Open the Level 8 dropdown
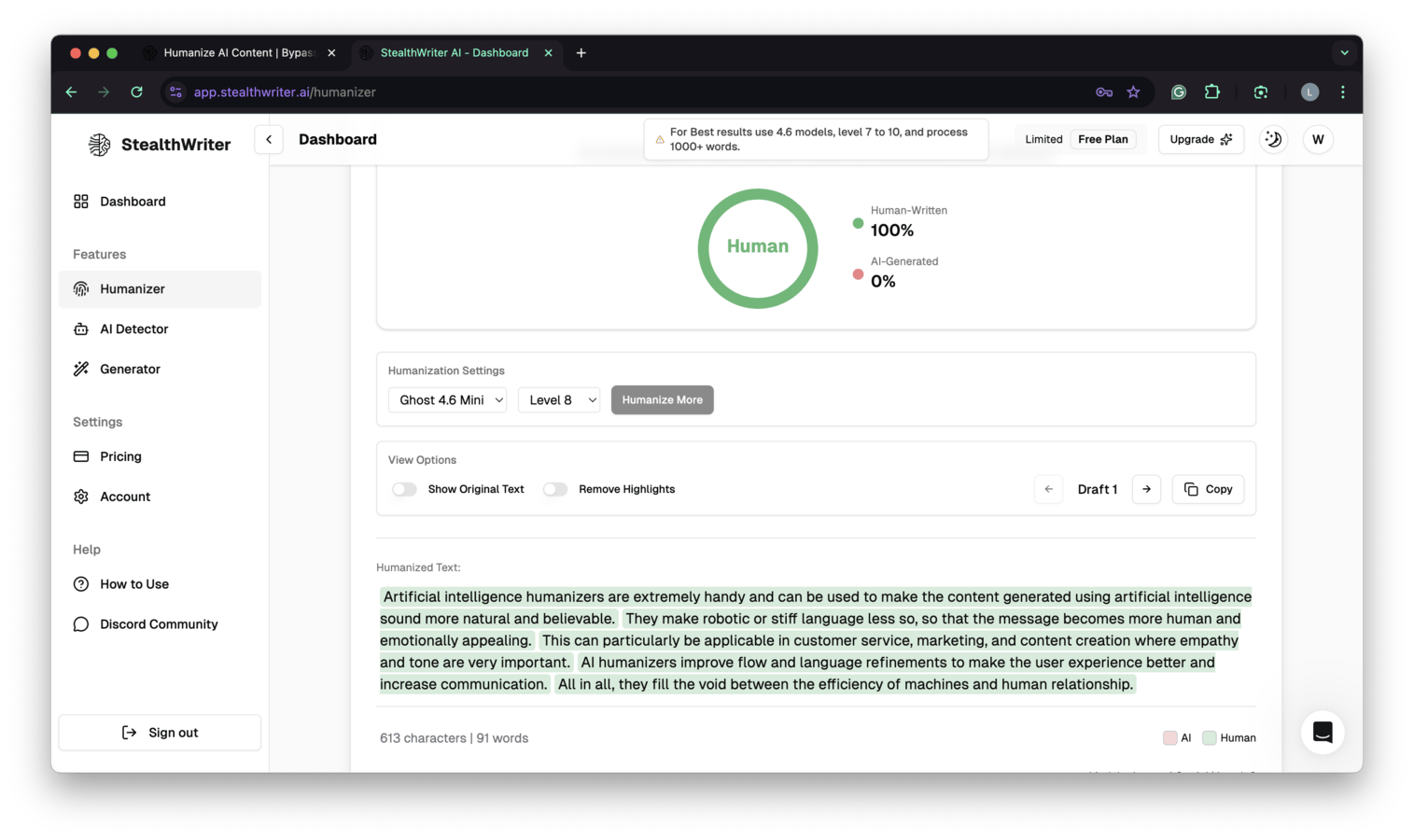This screenshot has width=1414, height=840. (x=559, y=399)
